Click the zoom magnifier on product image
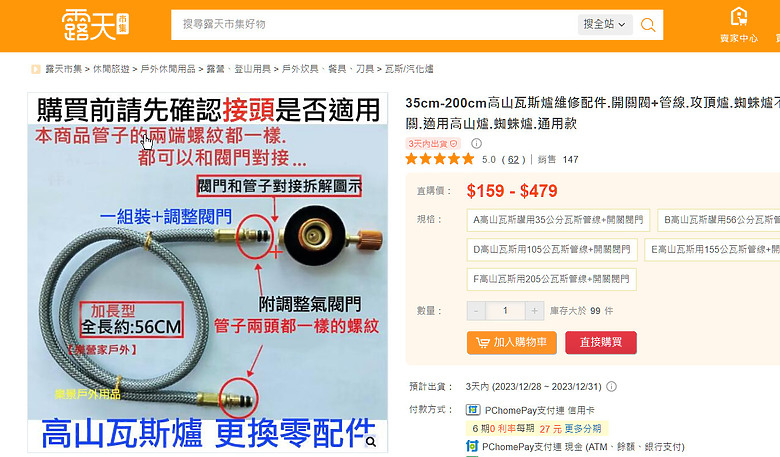The width and height of the screenshot is (780, 457). click(371, 442)
